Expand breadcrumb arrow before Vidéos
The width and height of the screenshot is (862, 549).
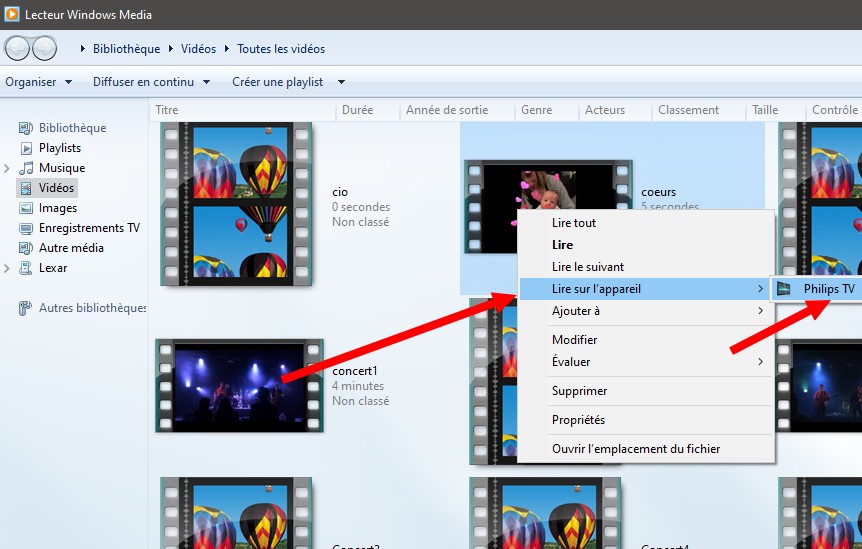coord(170,48)
